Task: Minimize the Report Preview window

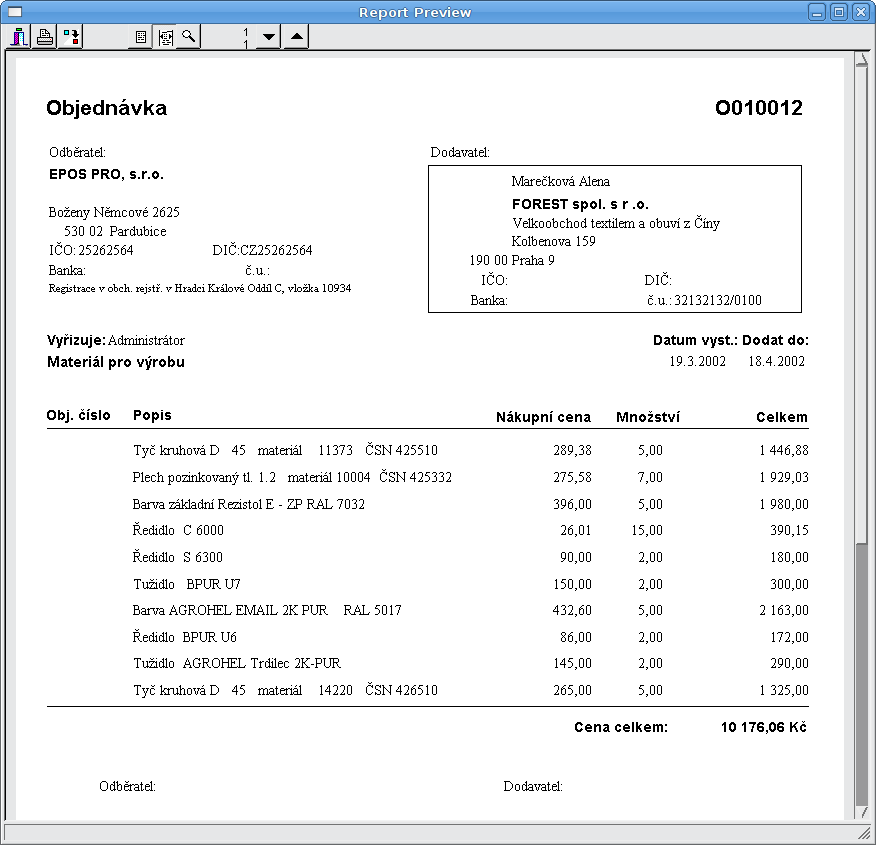Action: click(818, 12)
